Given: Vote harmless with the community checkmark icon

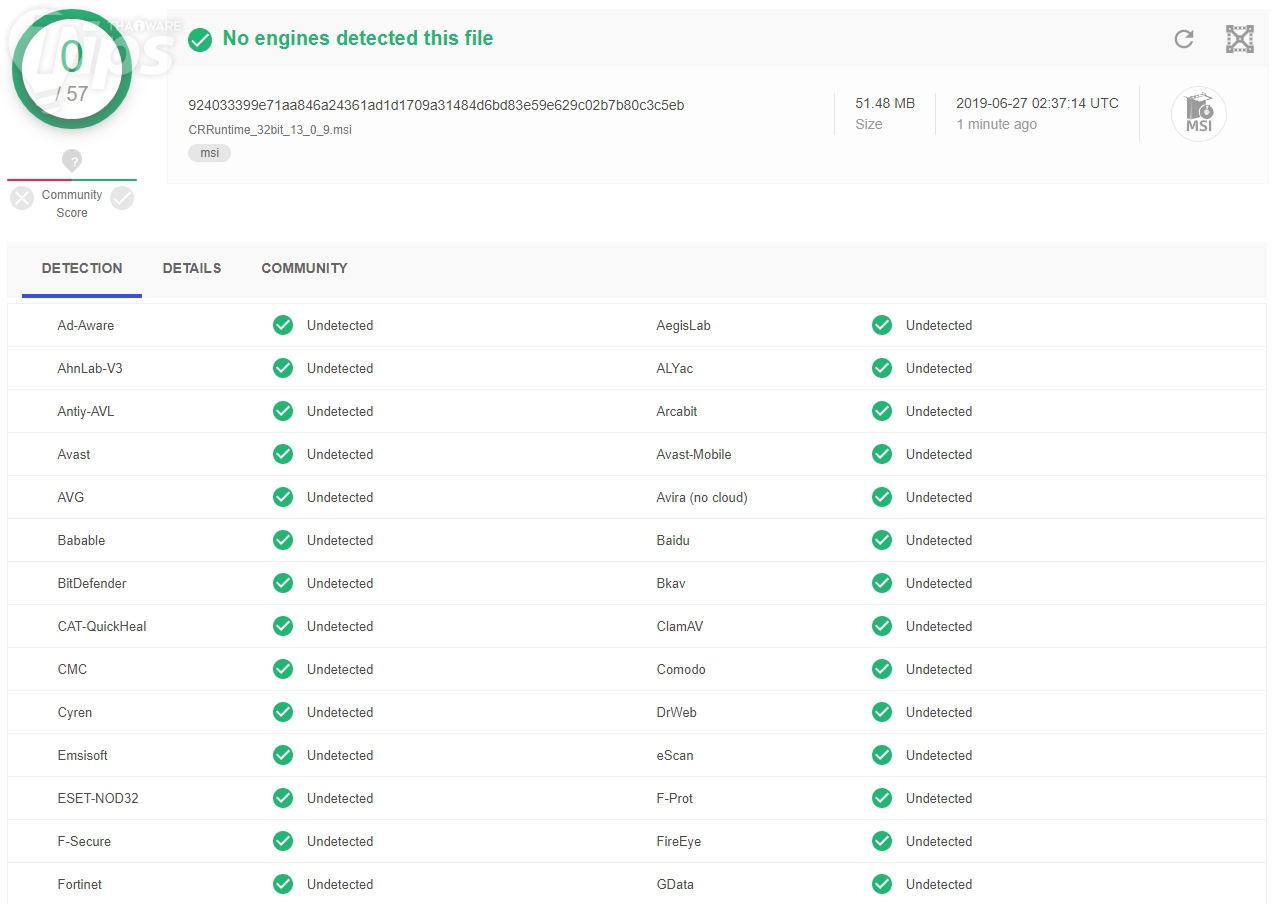Looking at the screenshot, I should 122,198.
